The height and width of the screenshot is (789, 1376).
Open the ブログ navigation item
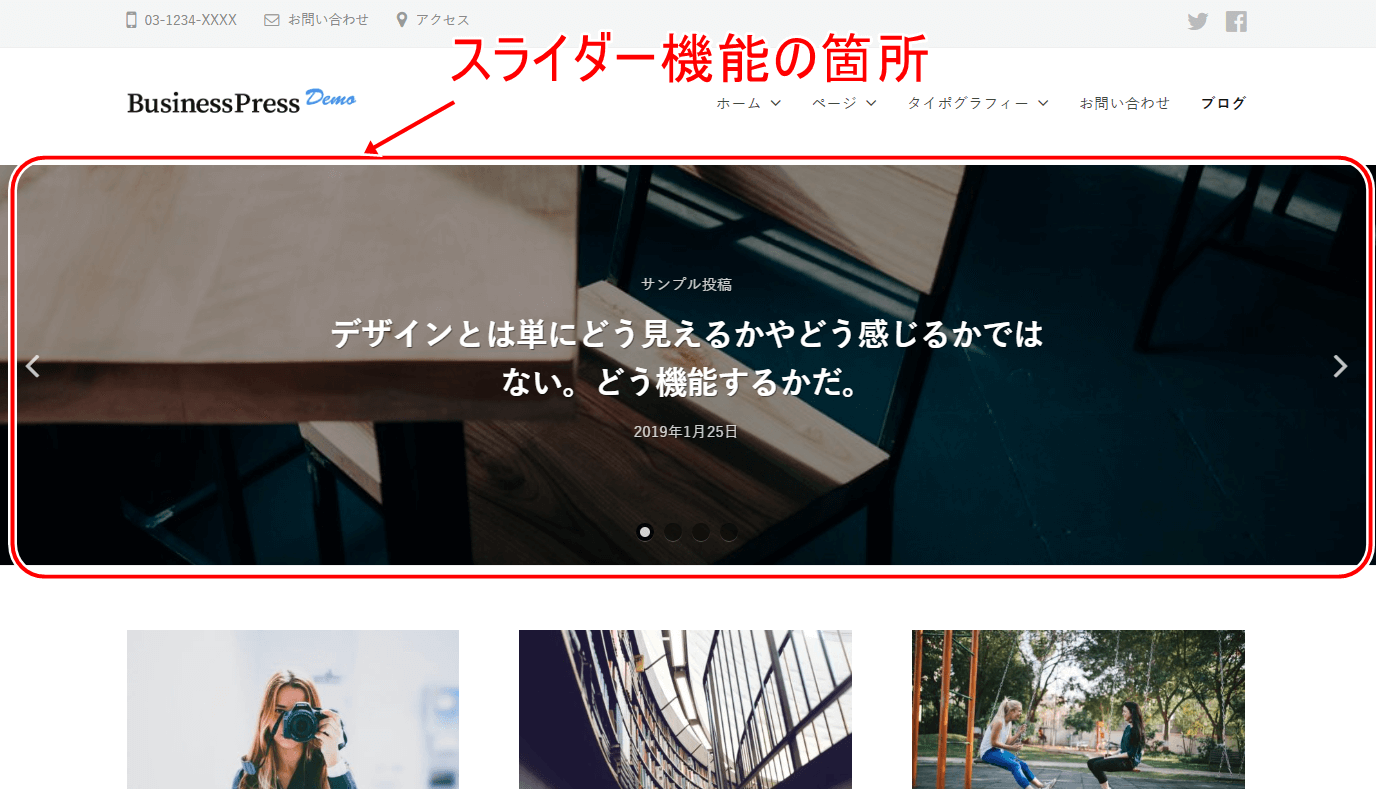point(1223,103)
